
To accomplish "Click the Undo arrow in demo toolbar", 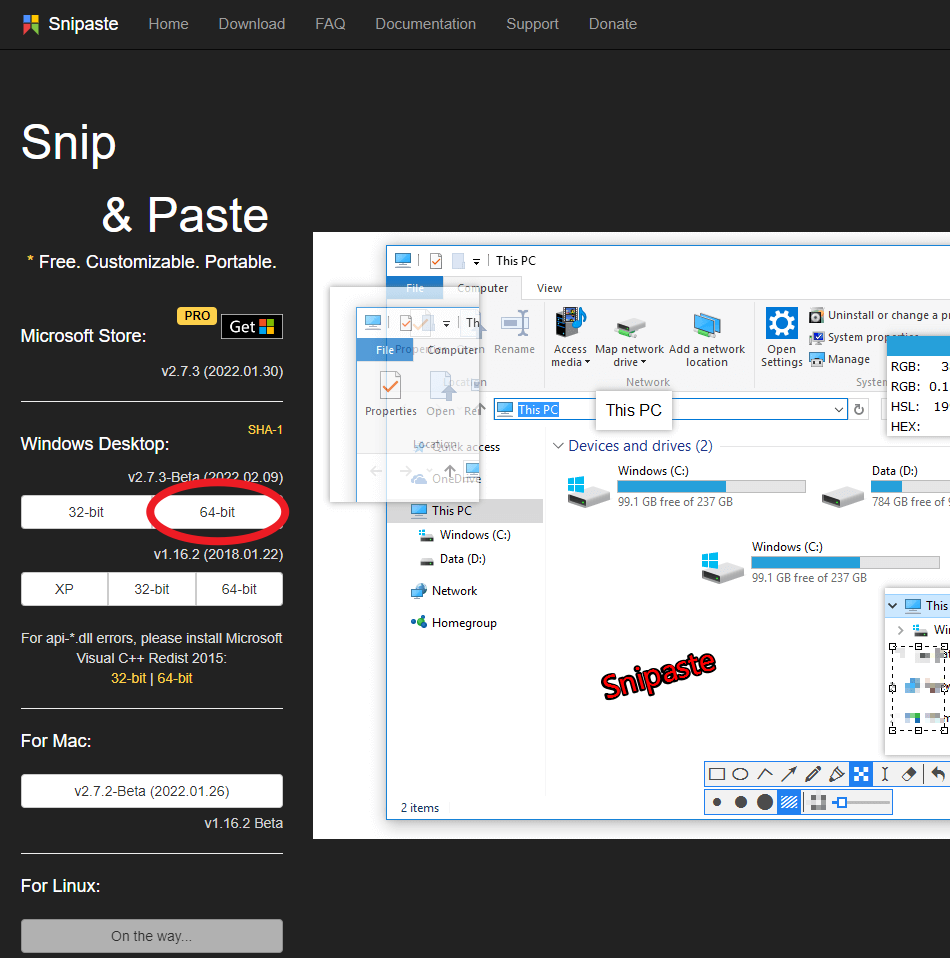I will pyautogui.click(x=938, y=774).
